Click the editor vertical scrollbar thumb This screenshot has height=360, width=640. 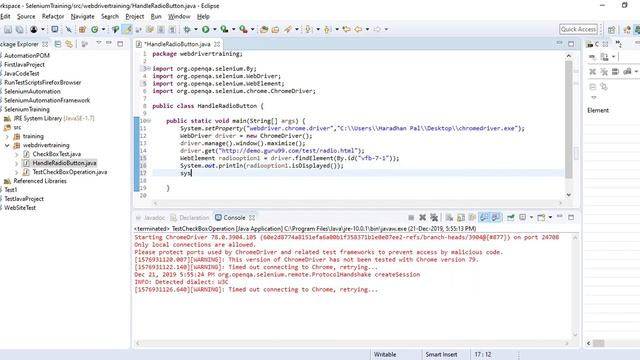pos(569,120)
